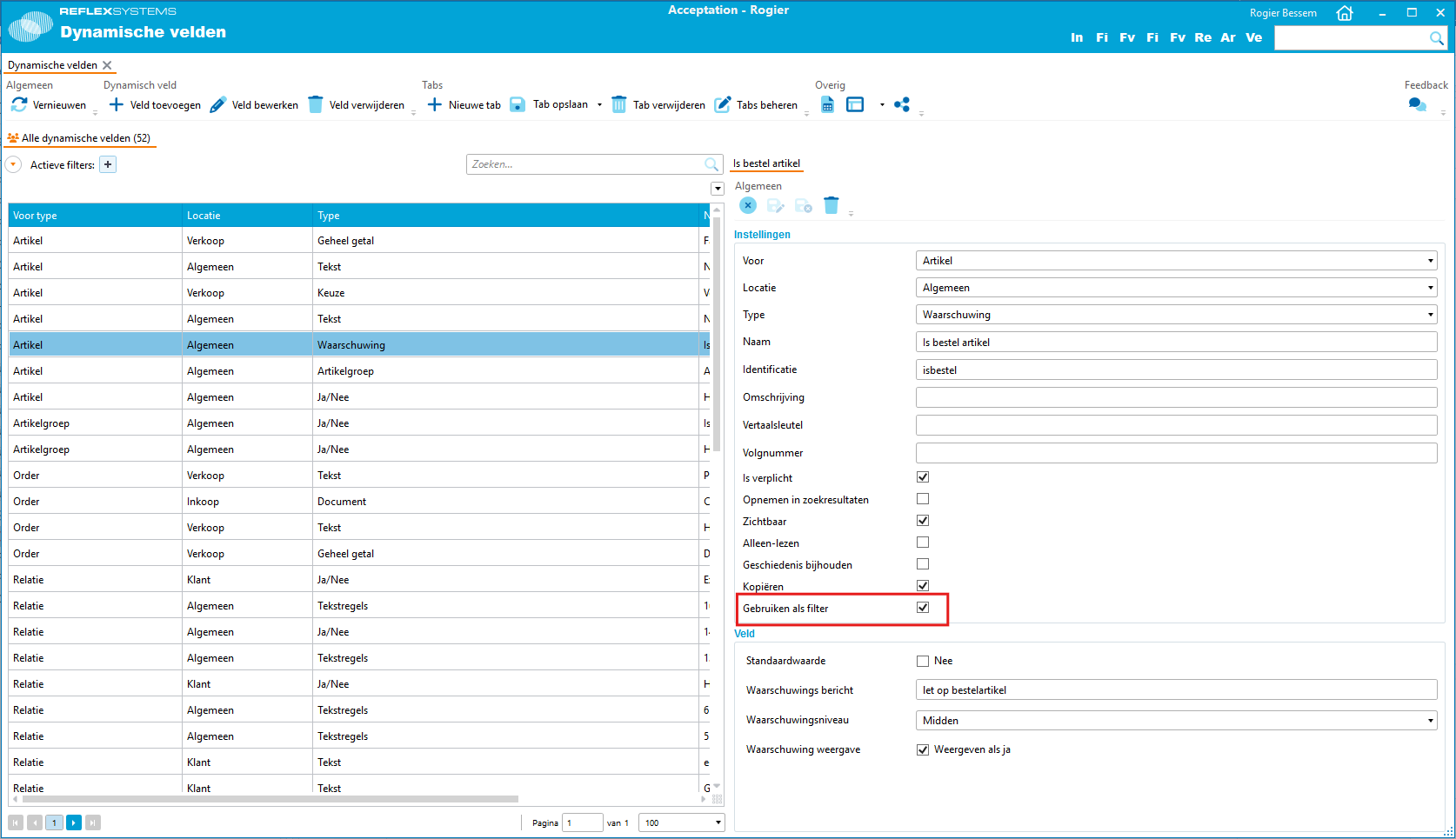This screenshot has height=839, width=1456.
Task: Uncheck the Is verplicht checkbox
Action: click(923, 477)
